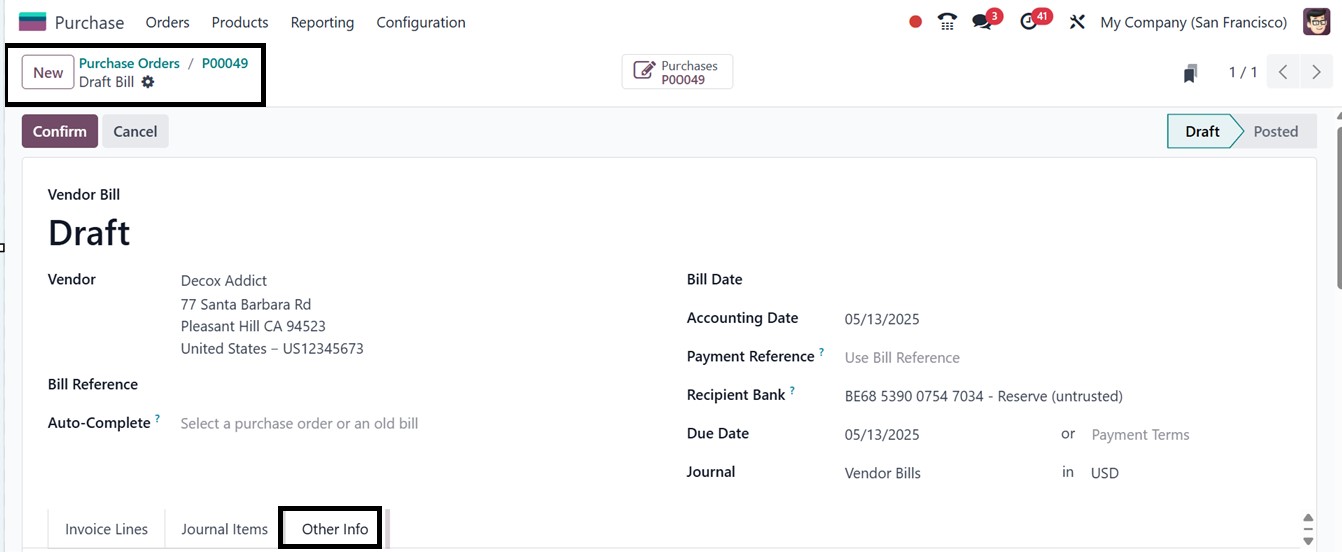The image size is (1342, 552).
Task: Open the Configuration menu
Action: (x=421, y=22)
